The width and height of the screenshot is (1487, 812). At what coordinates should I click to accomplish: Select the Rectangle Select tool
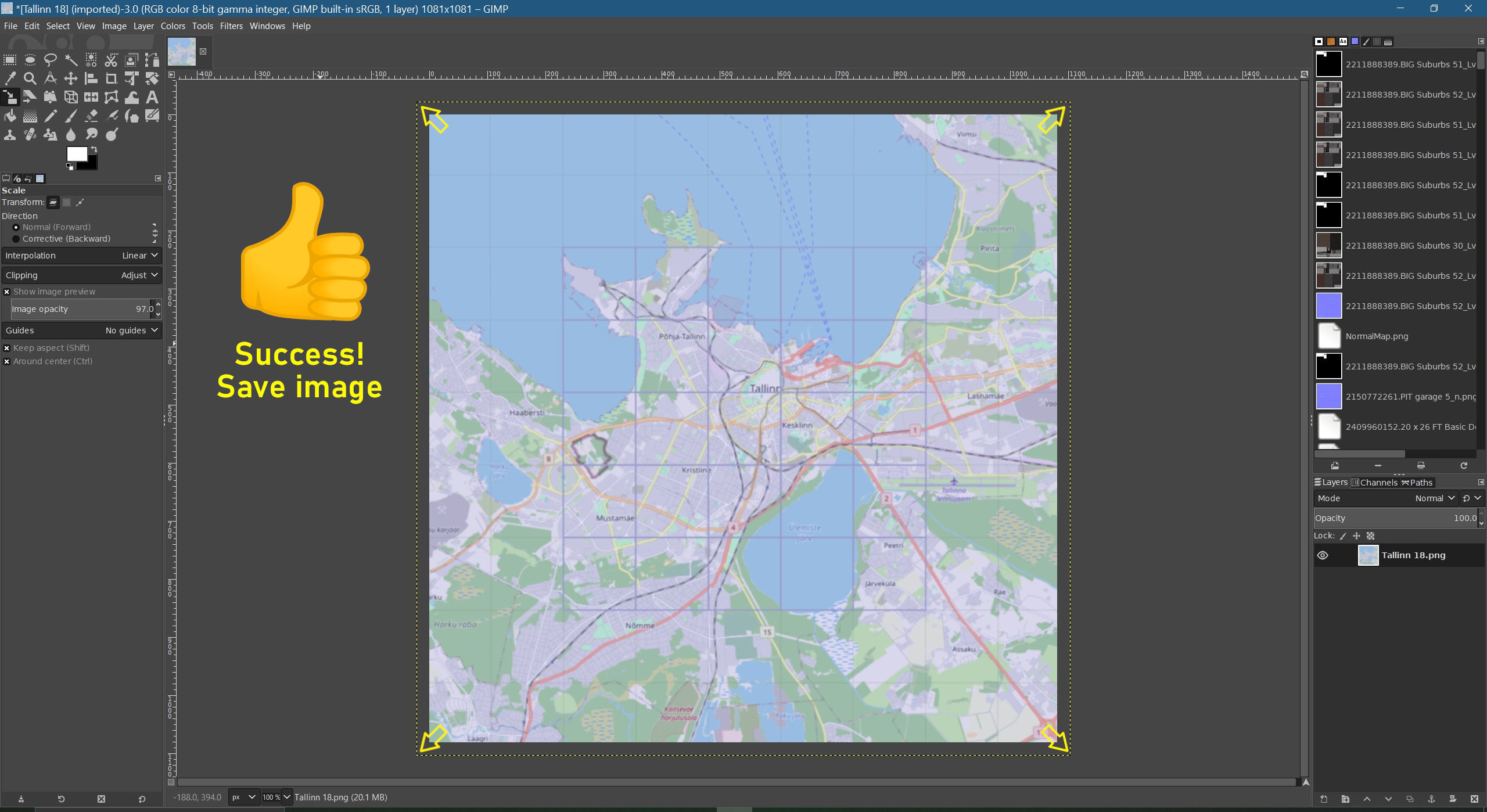click(10, 60)
